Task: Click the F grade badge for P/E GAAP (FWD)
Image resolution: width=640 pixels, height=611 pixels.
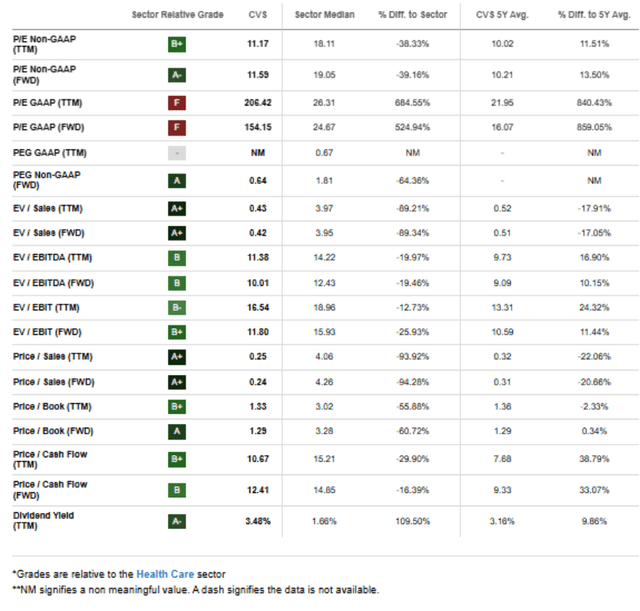Action: coord(177,127)
